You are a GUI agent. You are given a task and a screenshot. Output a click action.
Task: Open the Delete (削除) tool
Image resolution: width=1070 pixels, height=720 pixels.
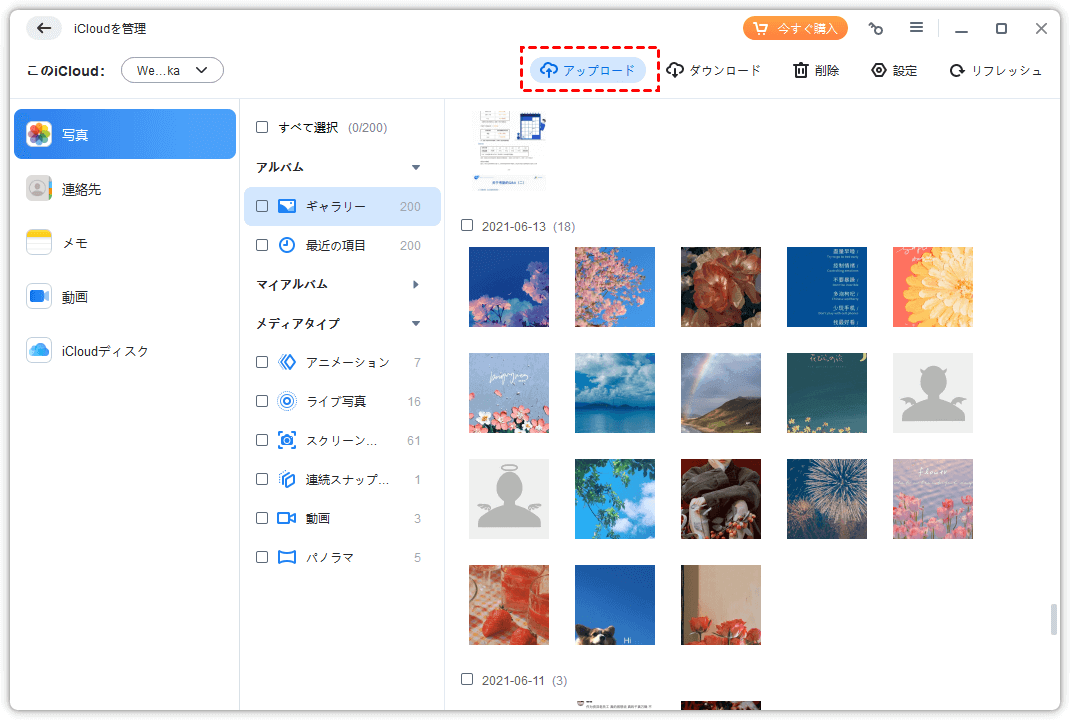(816, 70)
